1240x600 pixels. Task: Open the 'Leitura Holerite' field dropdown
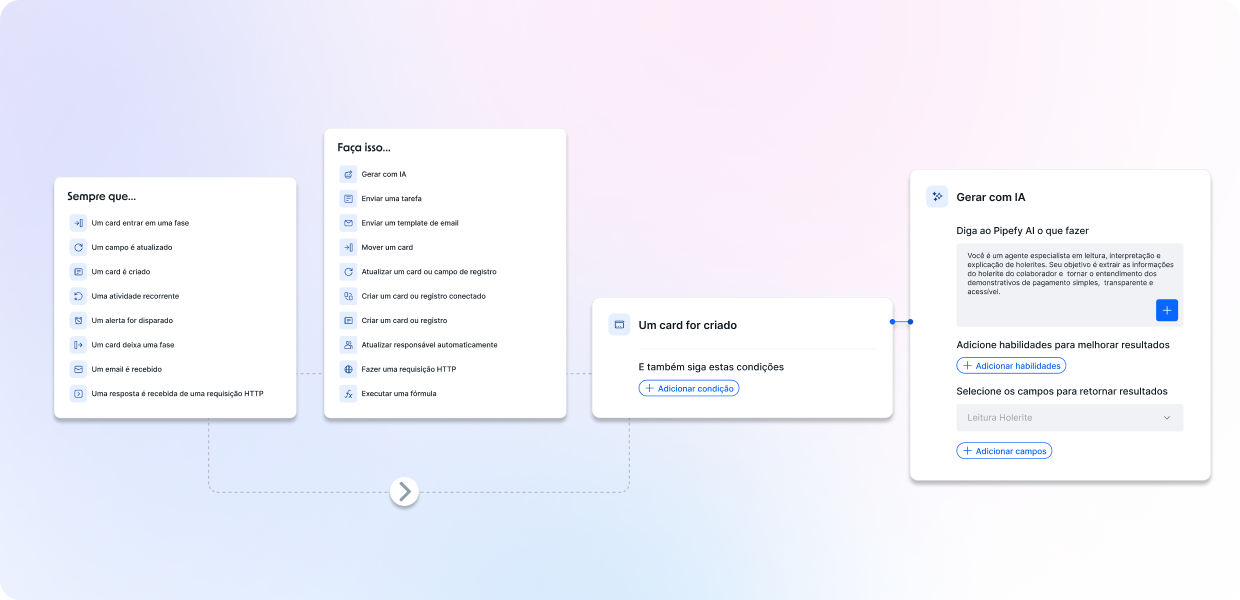click(x=1069, y=417)
